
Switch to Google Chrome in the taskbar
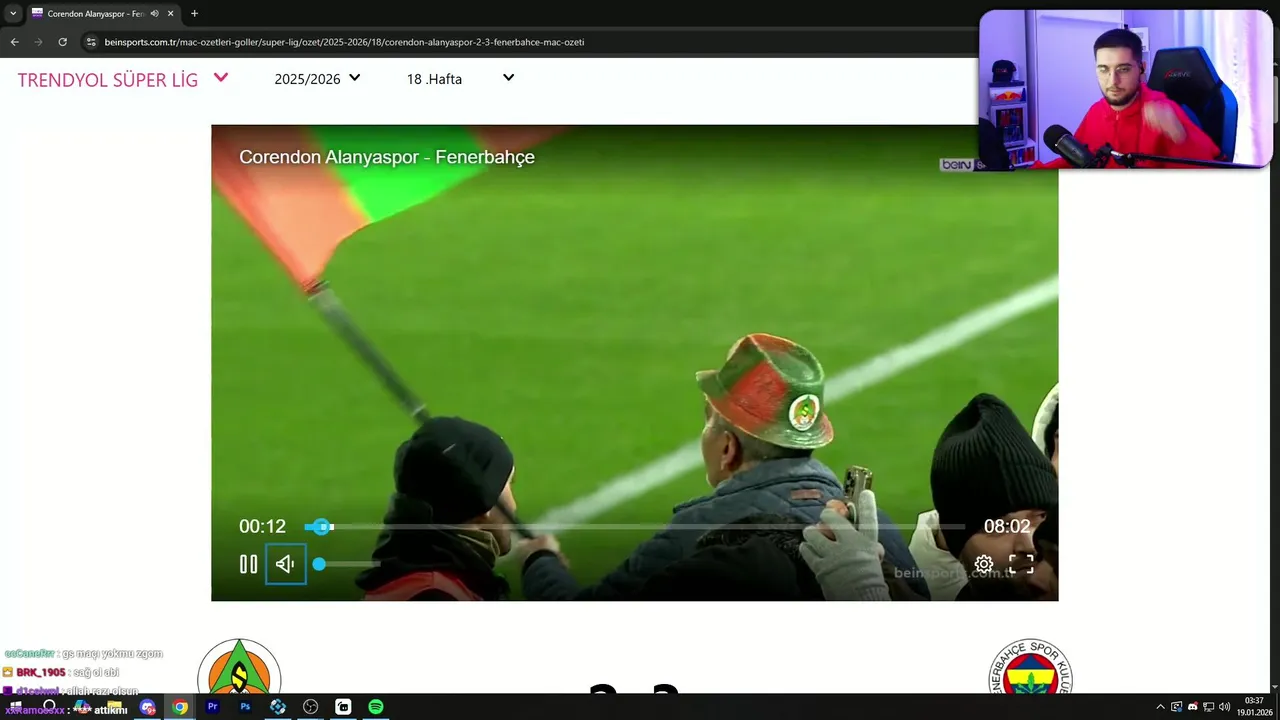[180, 707]
